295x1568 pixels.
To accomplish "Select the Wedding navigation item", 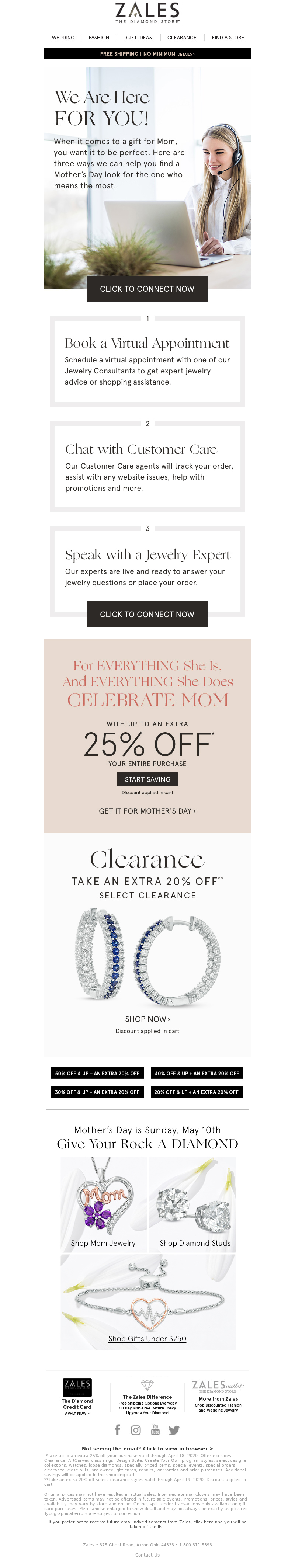I will click(63, 38).
